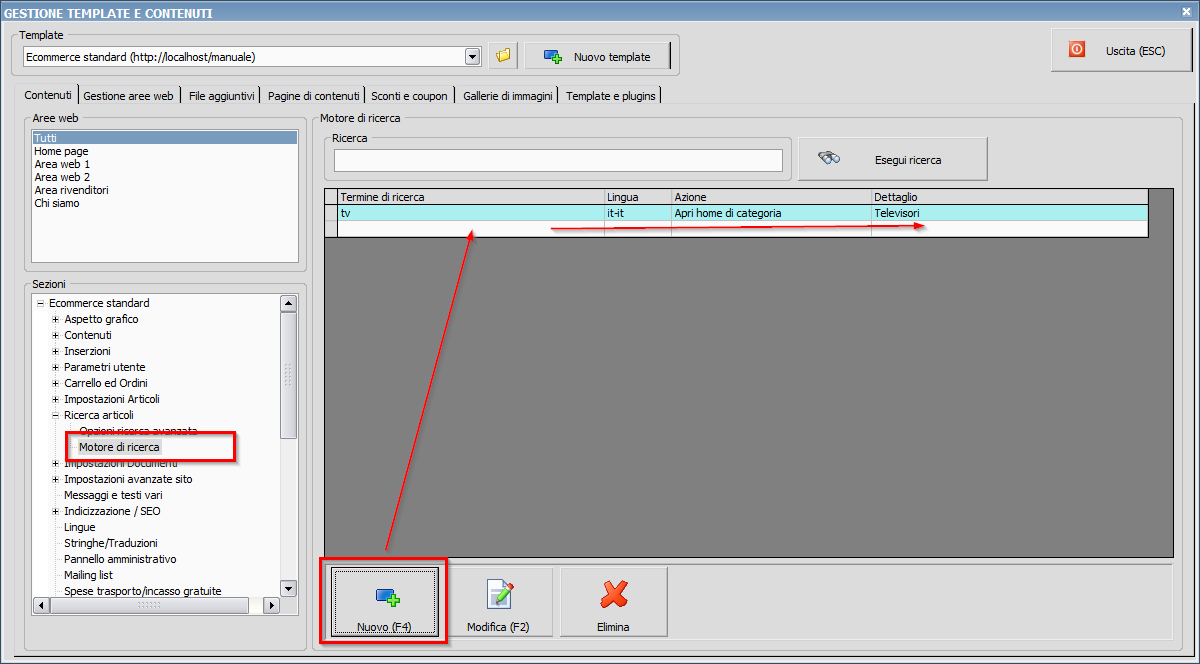
Task: Select Motore di ricerca tree item
Action: pos(120,447)
